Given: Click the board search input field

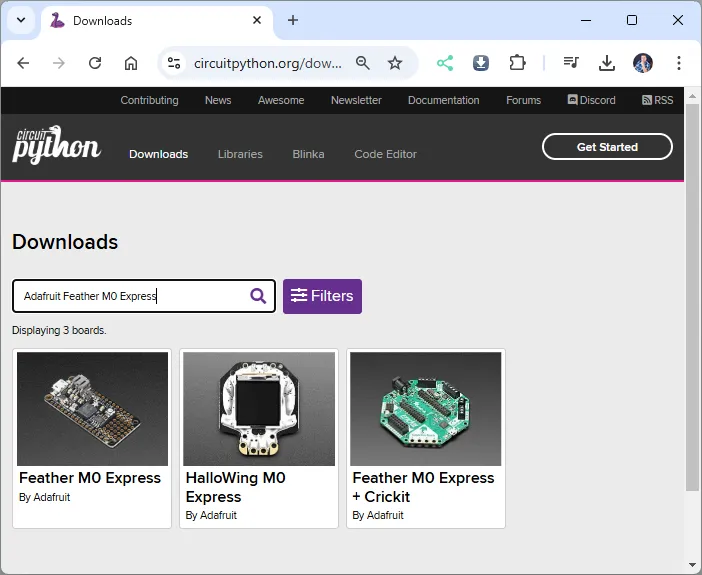Looking at the screenshot, I should [x=130, y=296].
